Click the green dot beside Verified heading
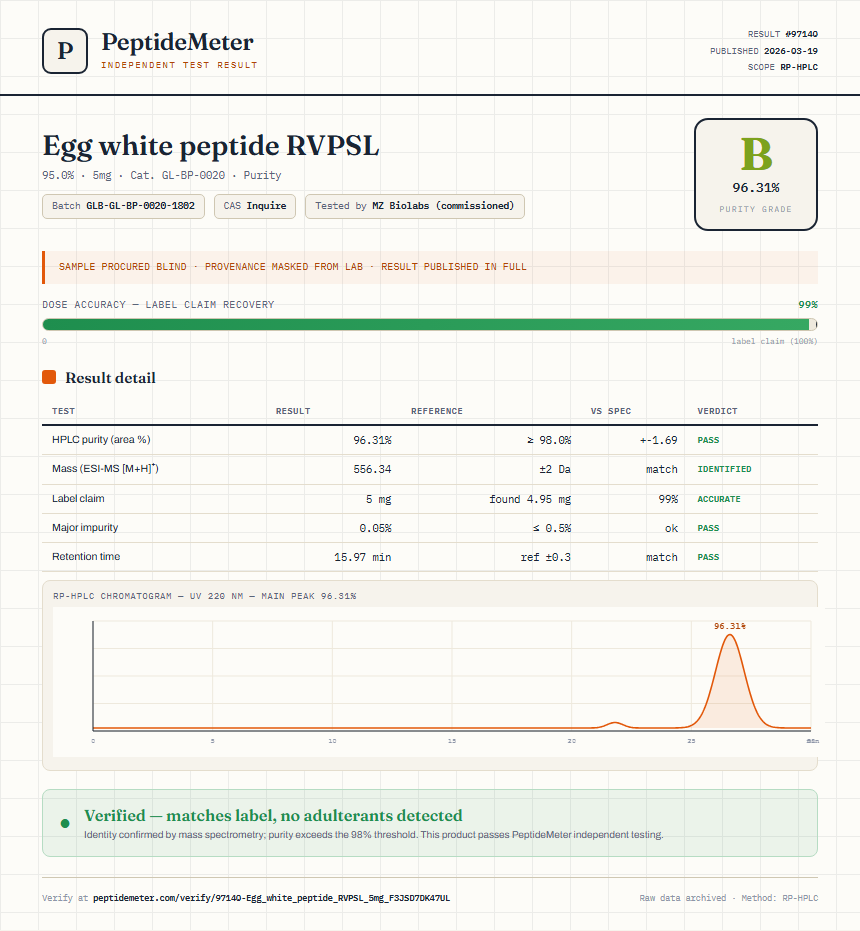Image resolution: width=860 pixels, height=931 pixels. [x=65, y=824]
